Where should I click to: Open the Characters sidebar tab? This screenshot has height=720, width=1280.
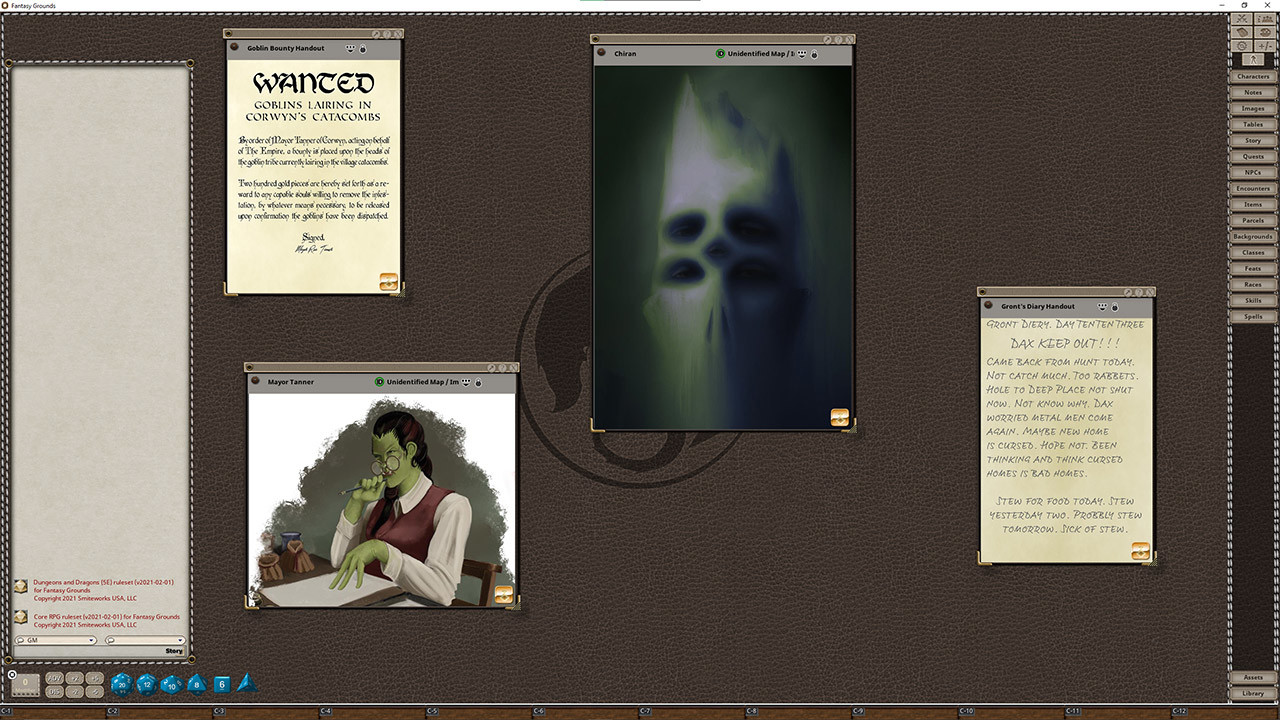click(1253, 76)
